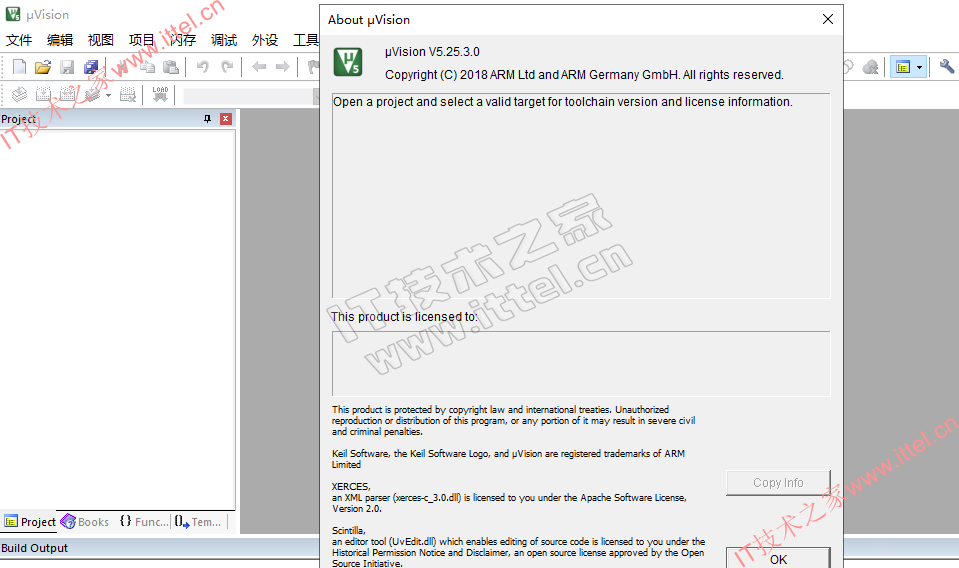The height and width of the screenshot is (568, 959).
Task: Open the 工具 (Tools) menu
Action: point(305,40)
